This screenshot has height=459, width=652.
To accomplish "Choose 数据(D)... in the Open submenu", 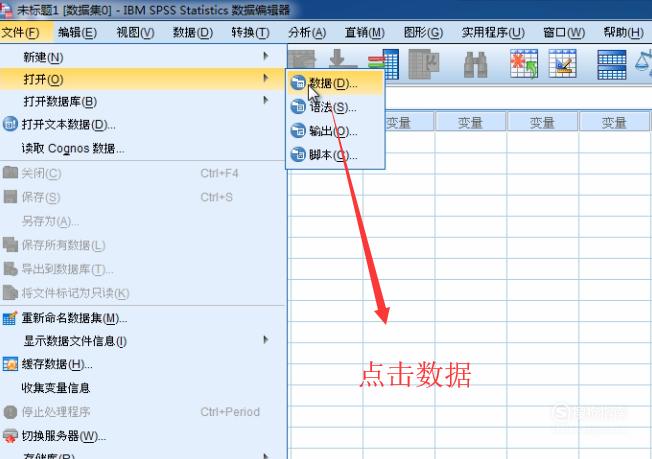I will (335, 83).
